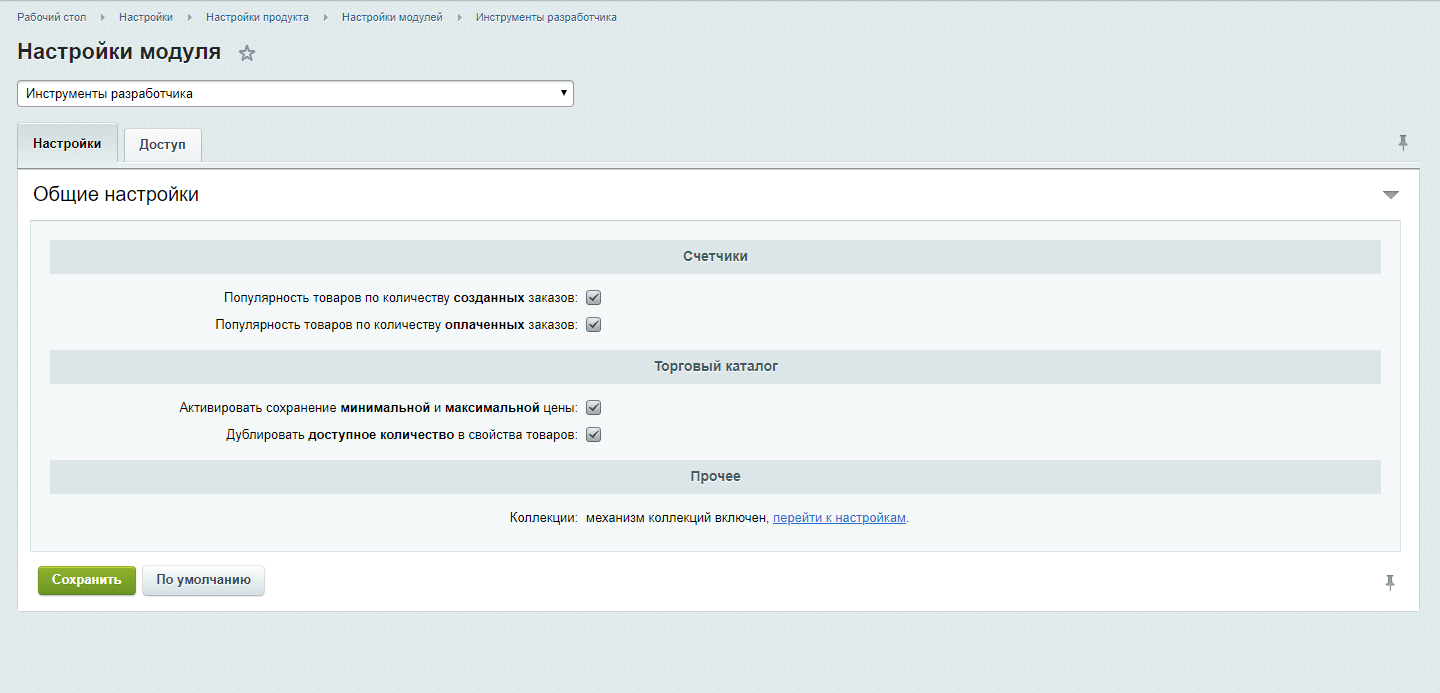Click Инструменты разработчика breadcrumb item
Viewport: 1440px width, 693px height.
point(546,17)
